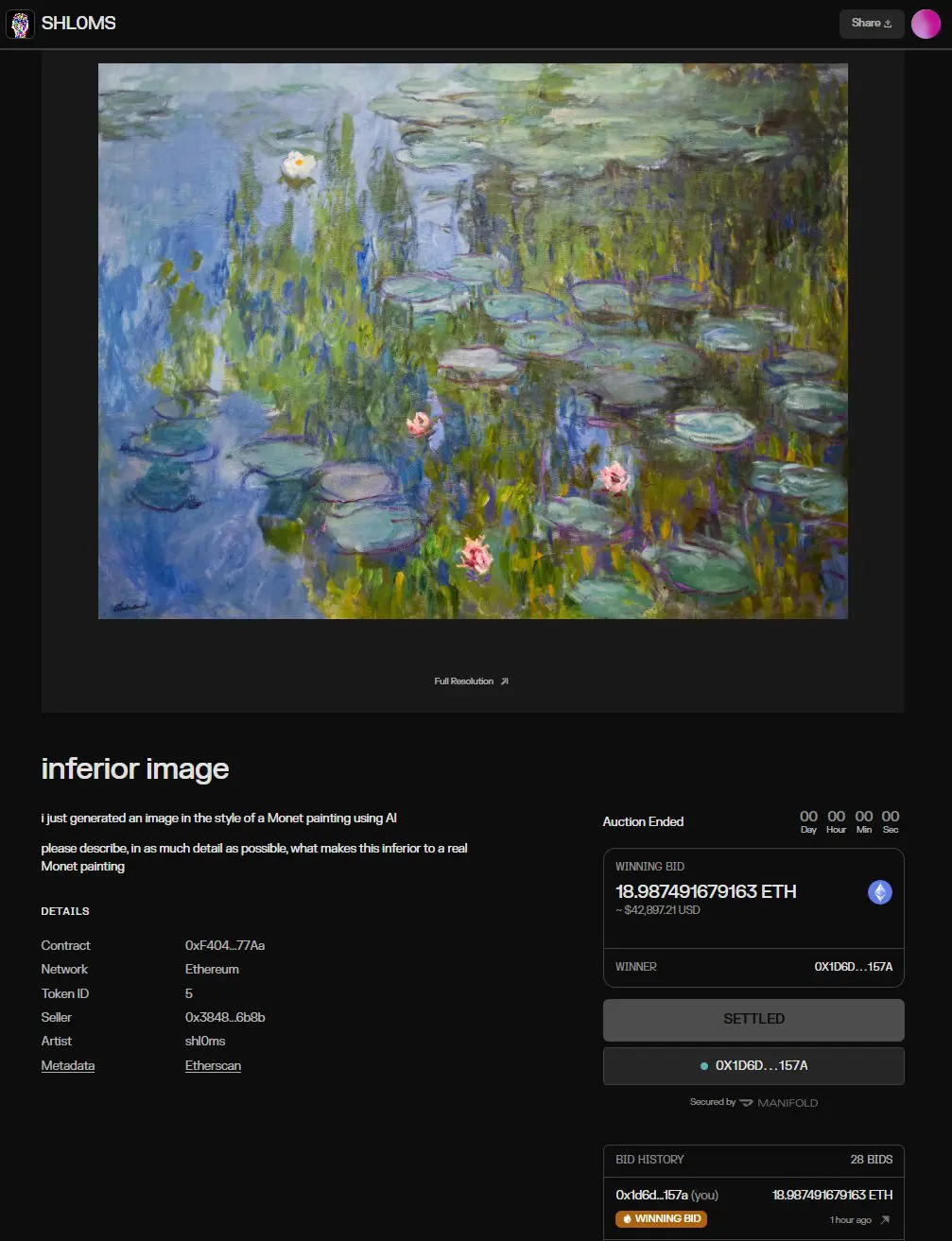Click the 18.987491679163 ETH winning bid amount
This screenshot has height=1241, width=952.
[706, 891]
